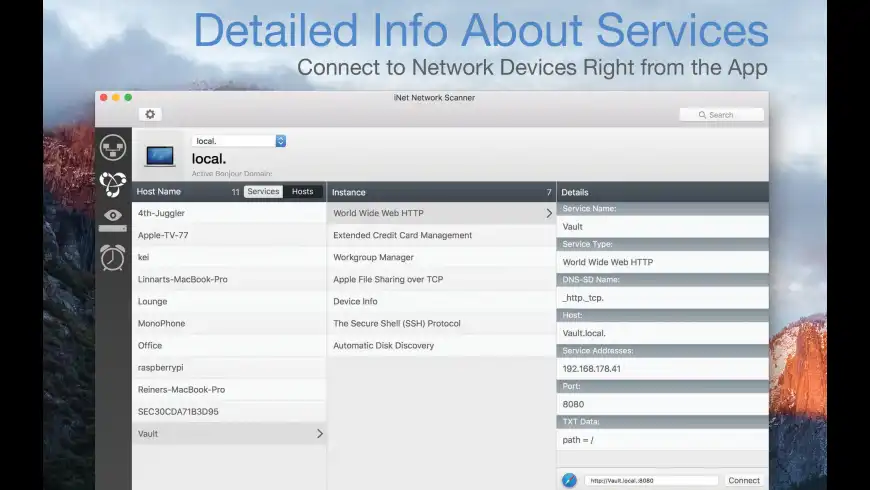Expand the Vault row chevron
870x490 pixels.
point(320,434)
